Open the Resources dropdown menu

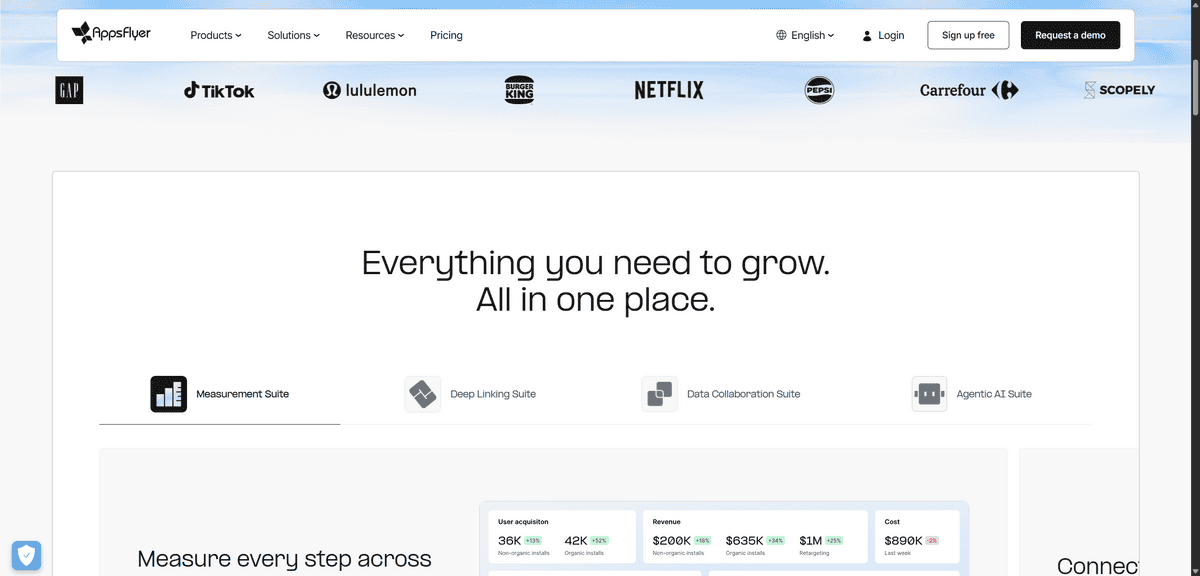click(x=374, y=35)
